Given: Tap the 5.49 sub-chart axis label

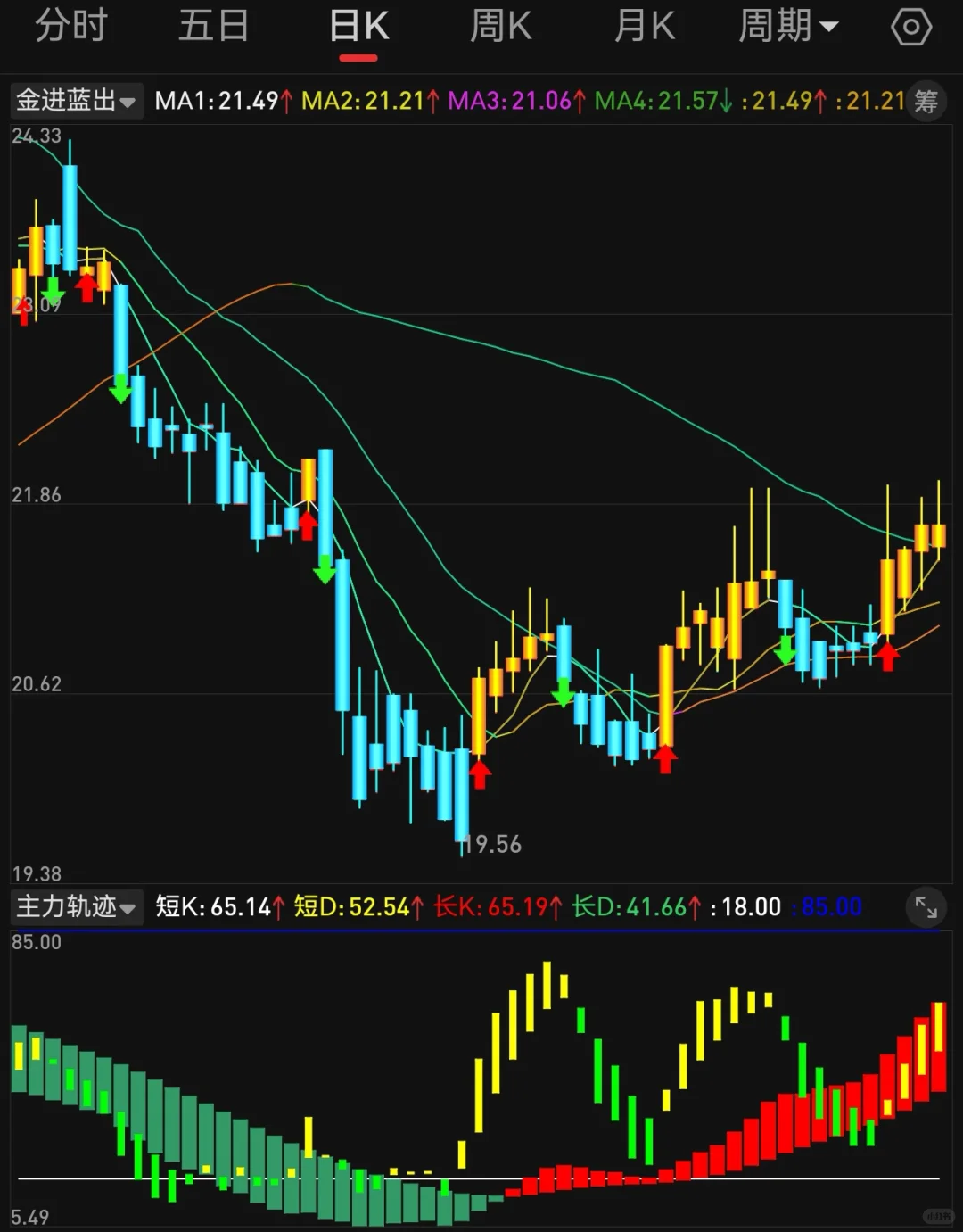Looking at the screenshot, I should [29, 1218].
